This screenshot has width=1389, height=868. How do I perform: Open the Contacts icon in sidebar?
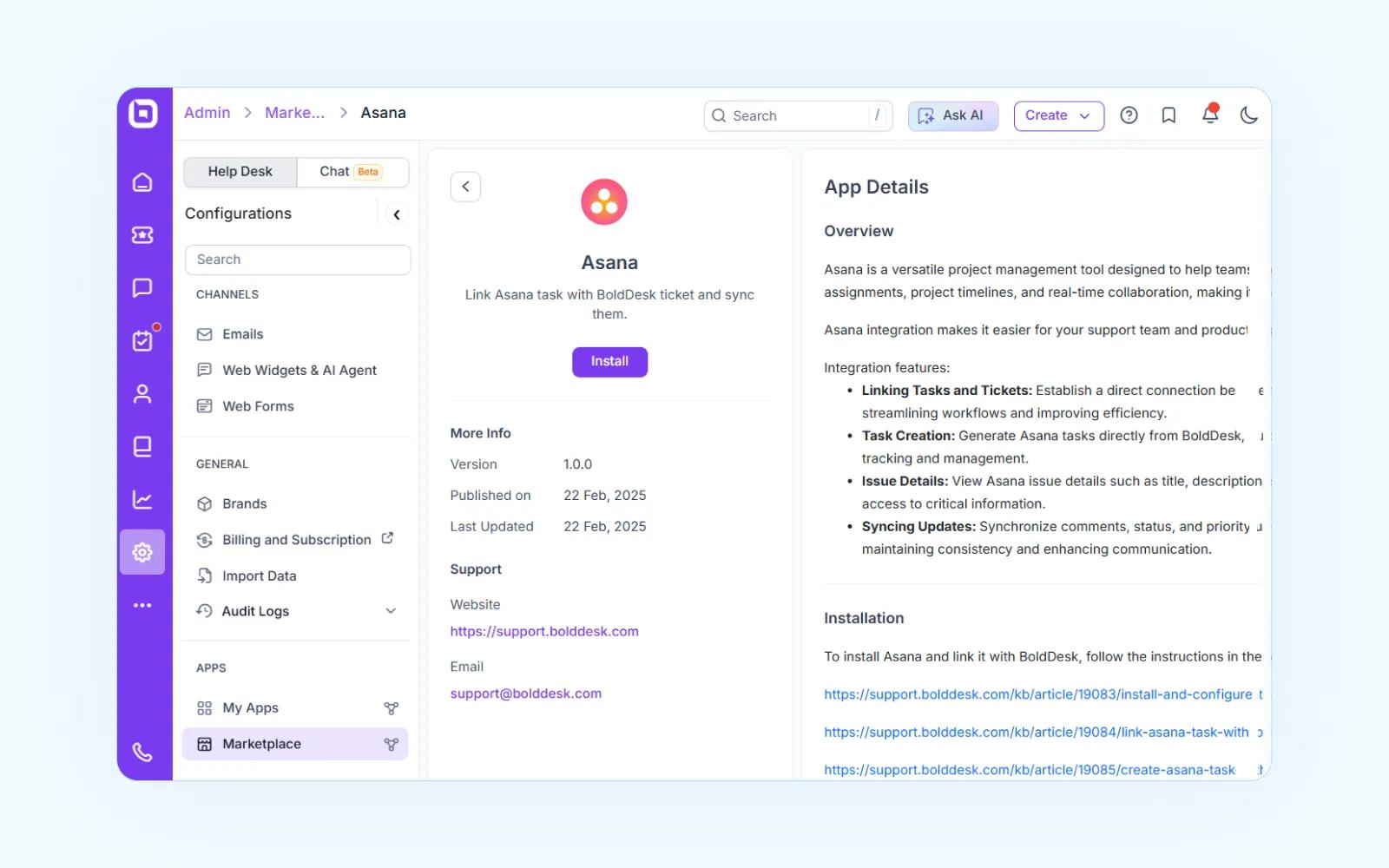tap(142, 394)
